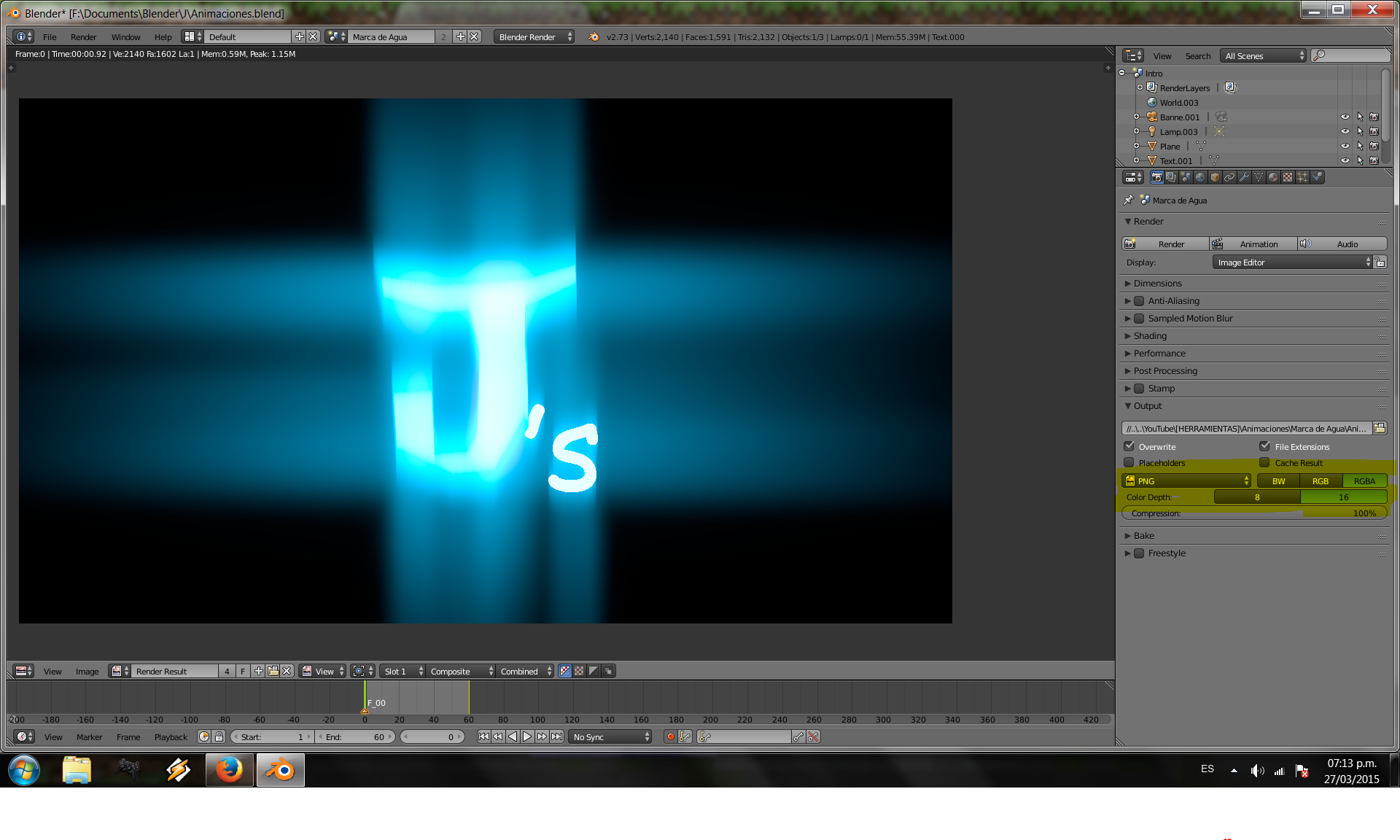Enable the Placeholders checkbox
The width and height of the screenshot is (1400, 840).
pyautogui.click(x=1129, y=463)
